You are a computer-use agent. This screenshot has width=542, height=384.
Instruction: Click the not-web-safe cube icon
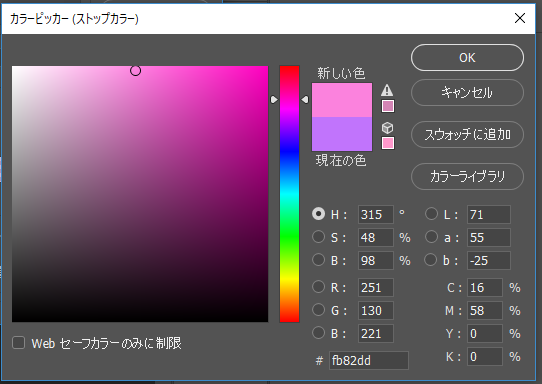(387, 128)
